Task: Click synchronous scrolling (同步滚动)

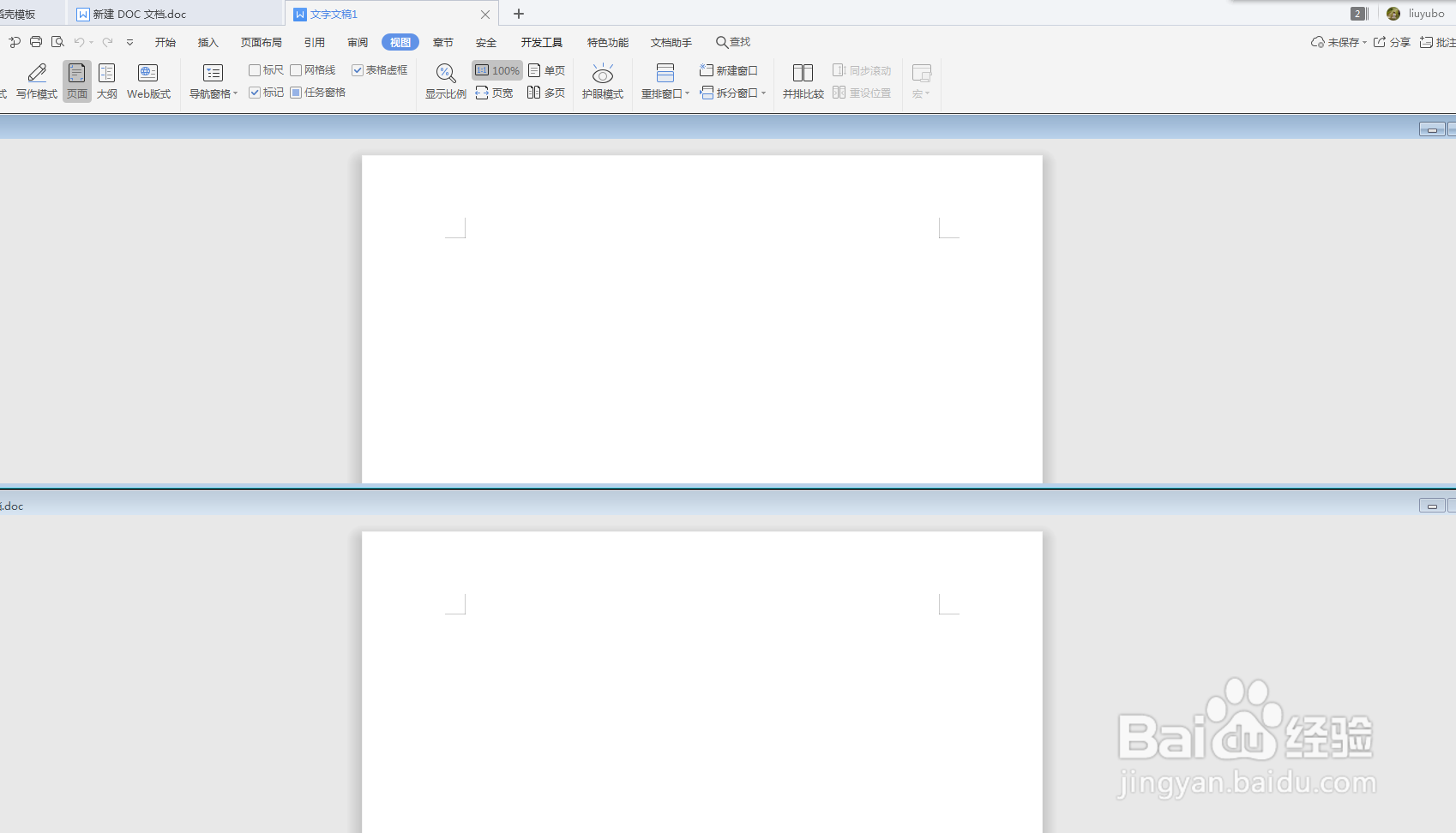Action: tap(862, 70)
